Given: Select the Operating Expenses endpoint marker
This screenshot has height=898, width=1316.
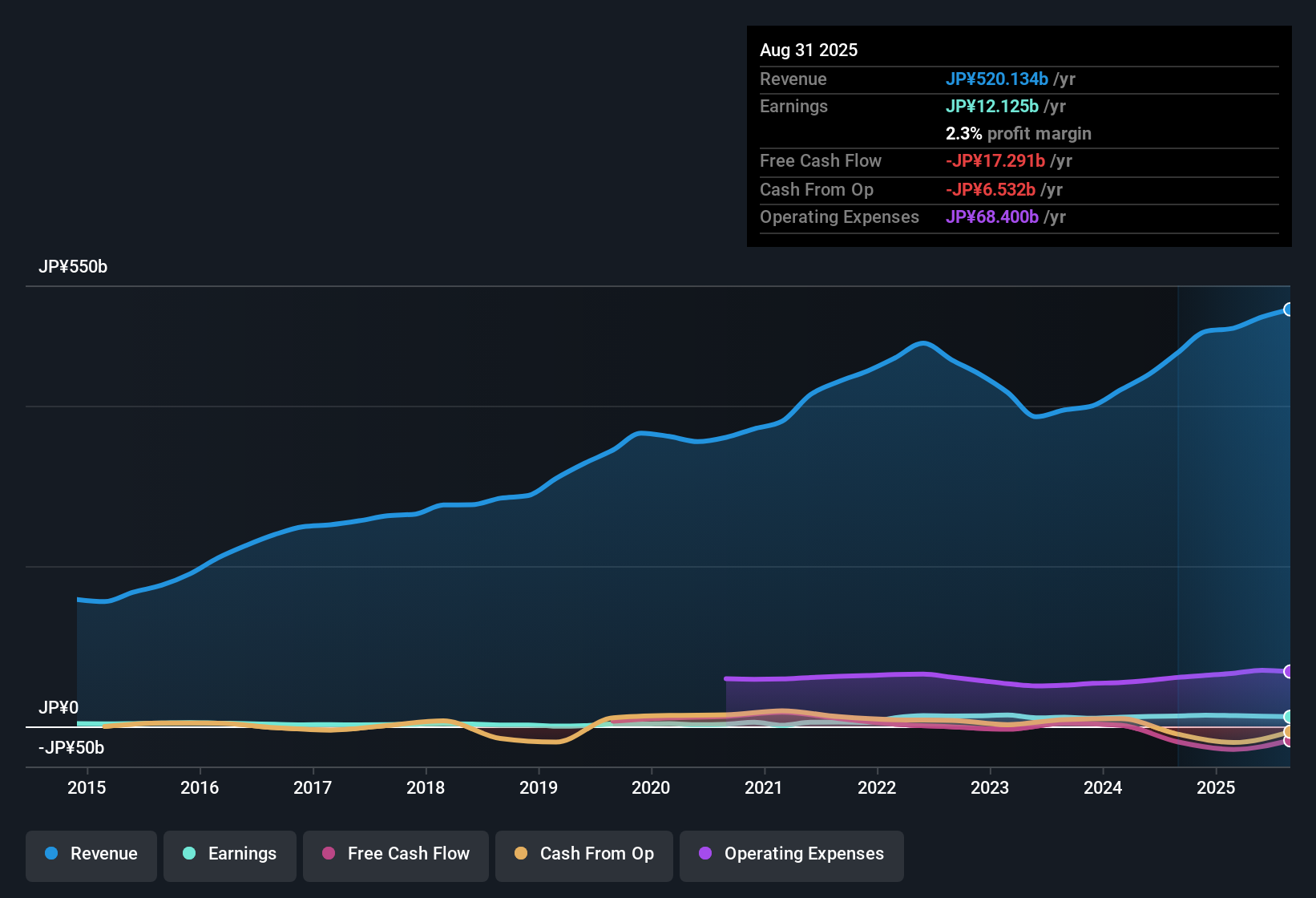Looking at the screenshot, I should pos(1290,671).
